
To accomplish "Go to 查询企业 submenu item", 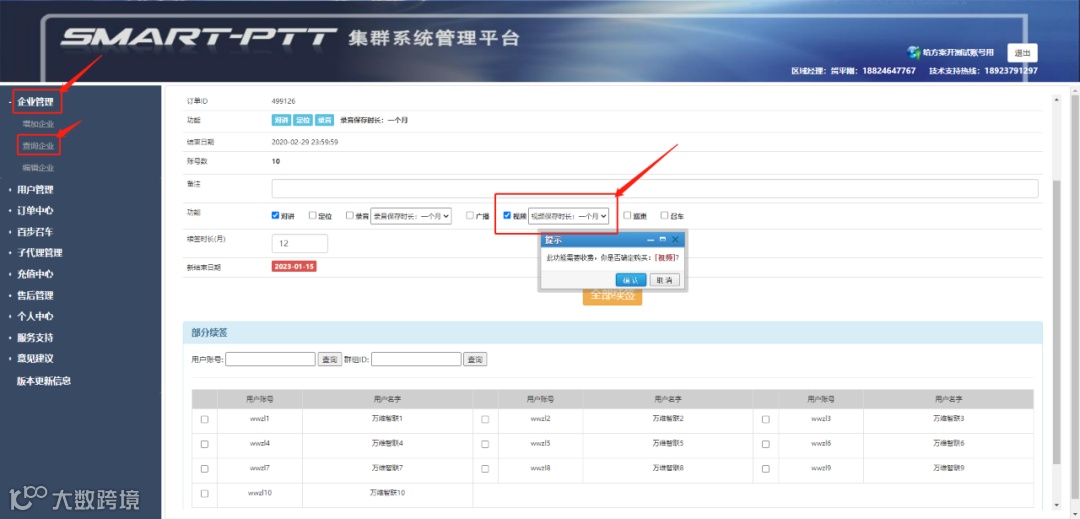I will [x=38, y=146].
